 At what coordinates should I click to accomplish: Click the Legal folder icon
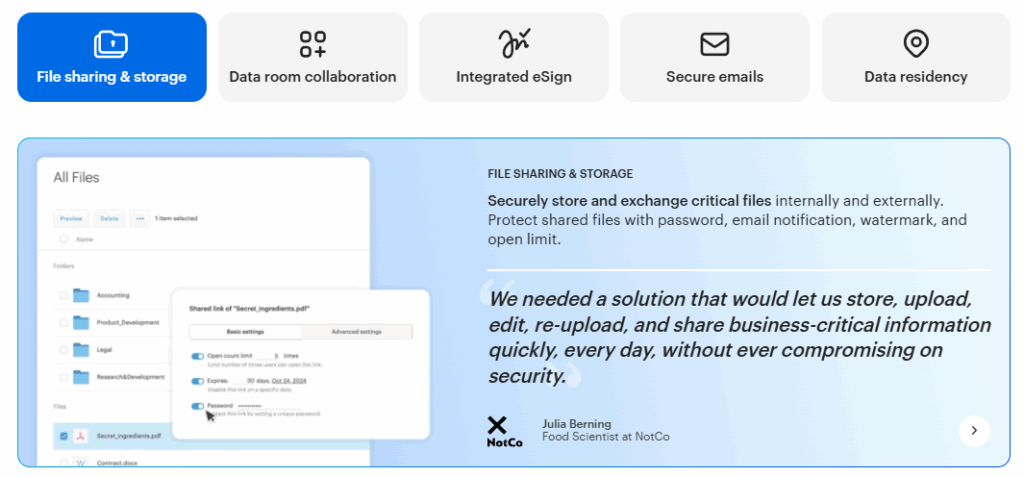pyautogui.click(x=81, y=350)
